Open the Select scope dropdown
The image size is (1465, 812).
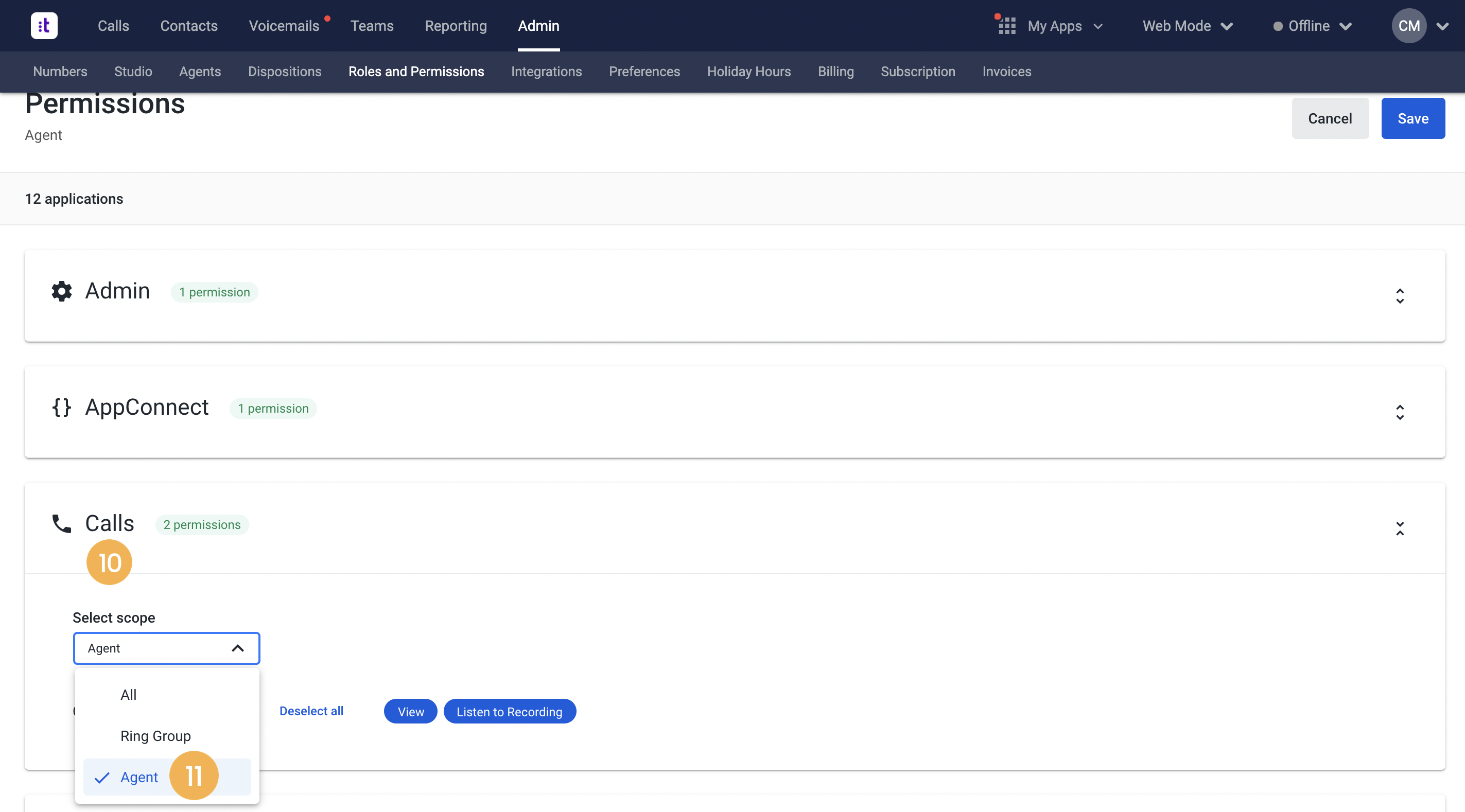[x=166, y=648]
